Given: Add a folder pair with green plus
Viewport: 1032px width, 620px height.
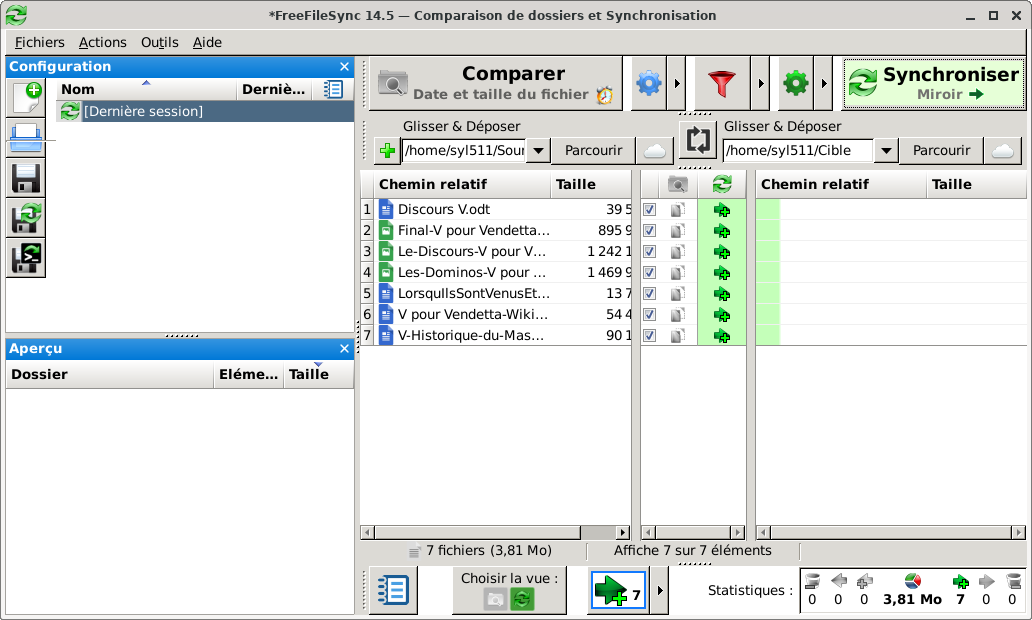Looking at the screenshot, I should click(386, 151).
